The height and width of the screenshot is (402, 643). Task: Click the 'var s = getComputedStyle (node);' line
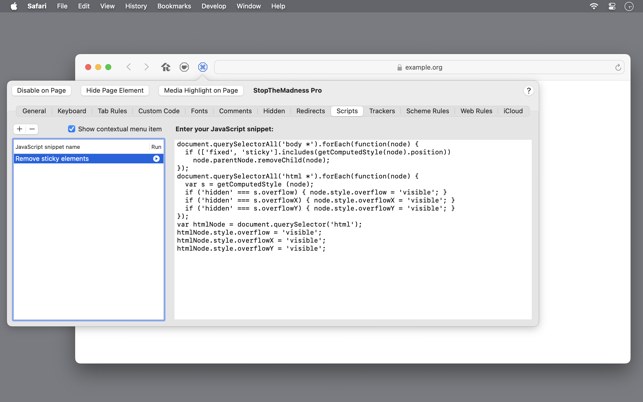pos(249,184)
